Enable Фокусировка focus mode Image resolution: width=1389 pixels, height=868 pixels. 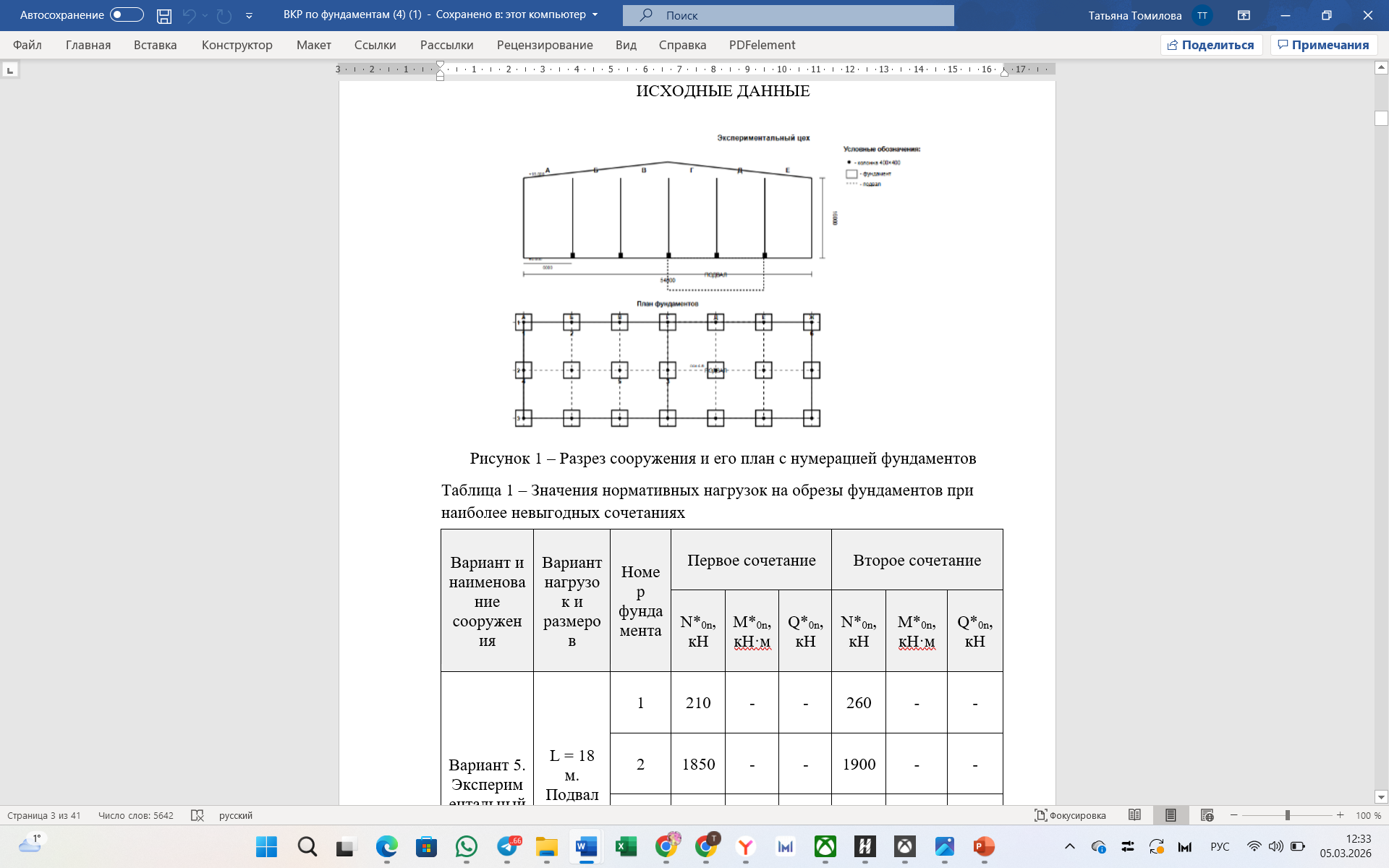[x=1070, y=815]
